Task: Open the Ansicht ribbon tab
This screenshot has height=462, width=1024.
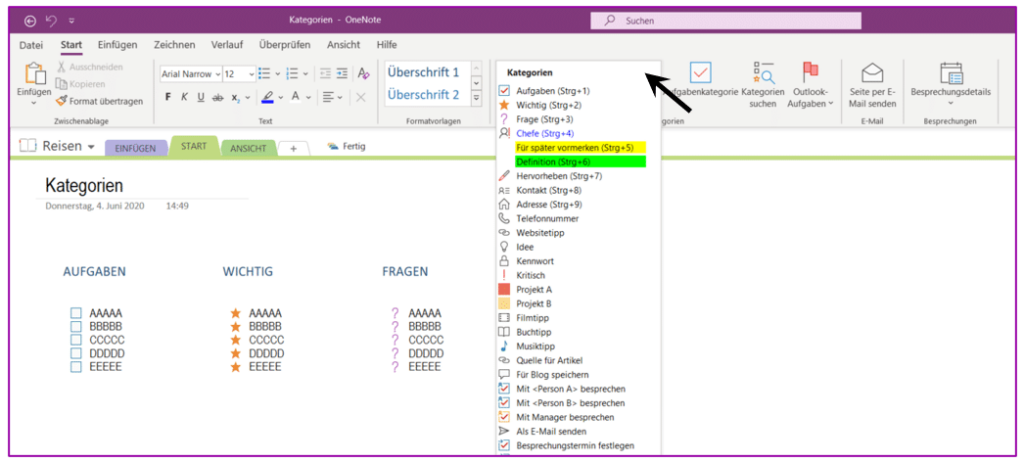Action: [x=344, y=45]
